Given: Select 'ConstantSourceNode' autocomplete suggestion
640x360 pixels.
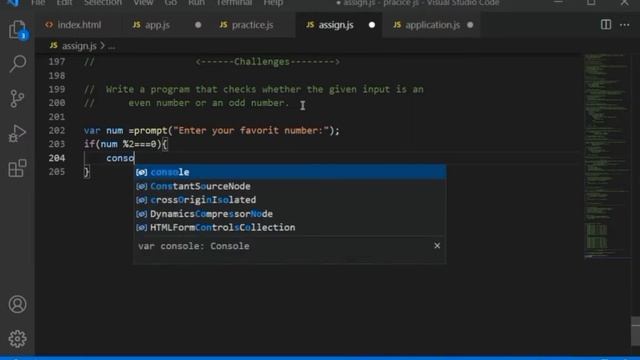Looking at the screenshot, I should (x=290, y=186).
